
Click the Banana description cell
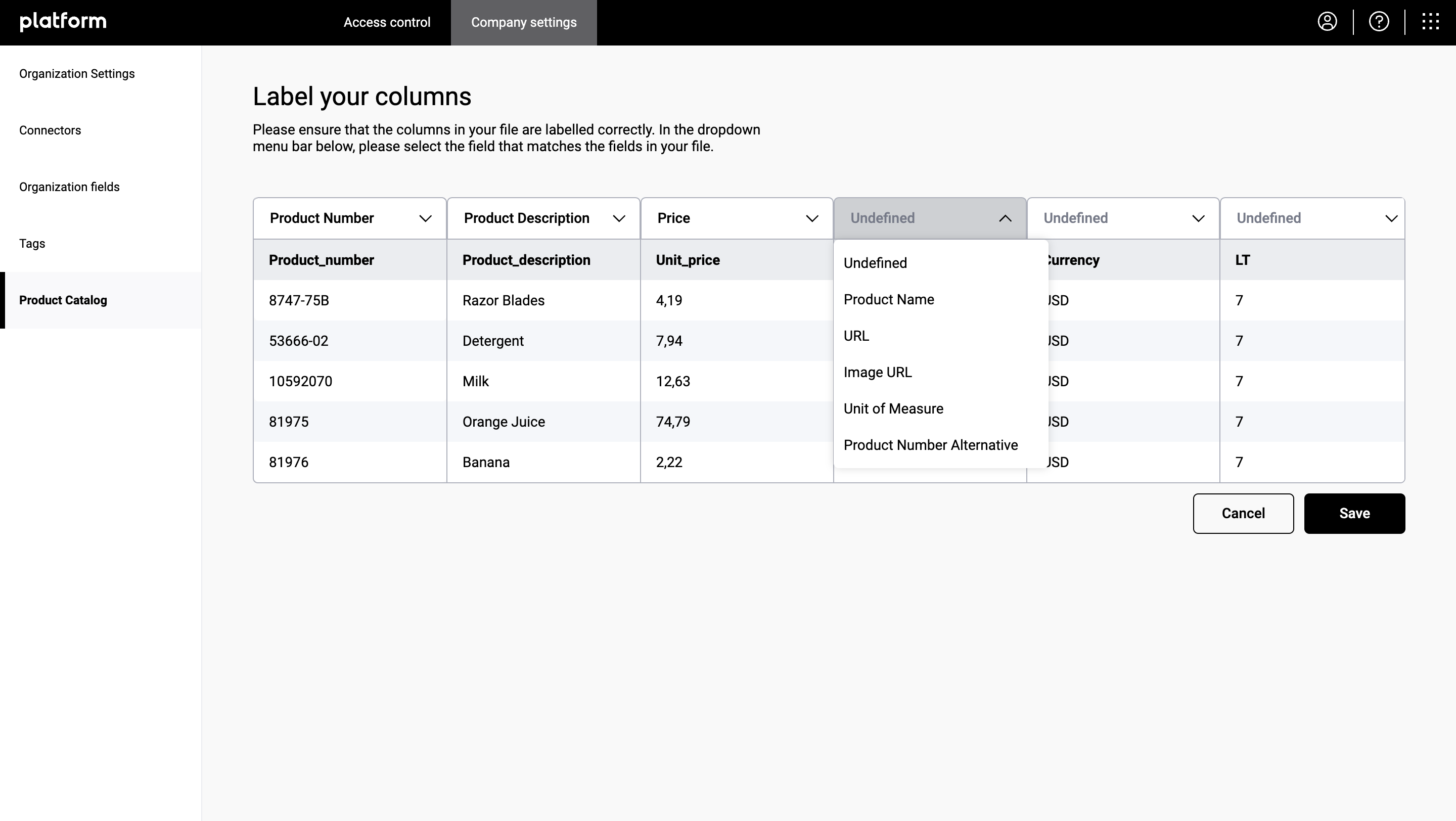tap(543, 462)
